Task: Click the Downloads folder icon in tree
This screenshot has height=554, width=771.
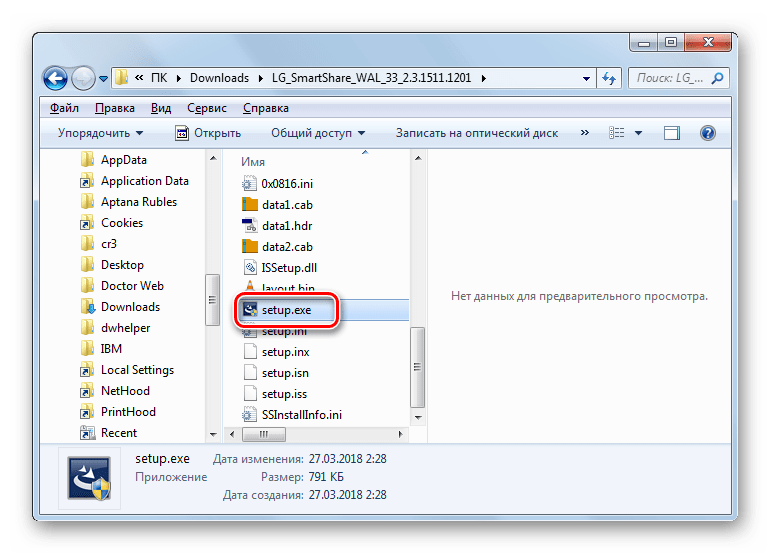Action: (88, 307)
